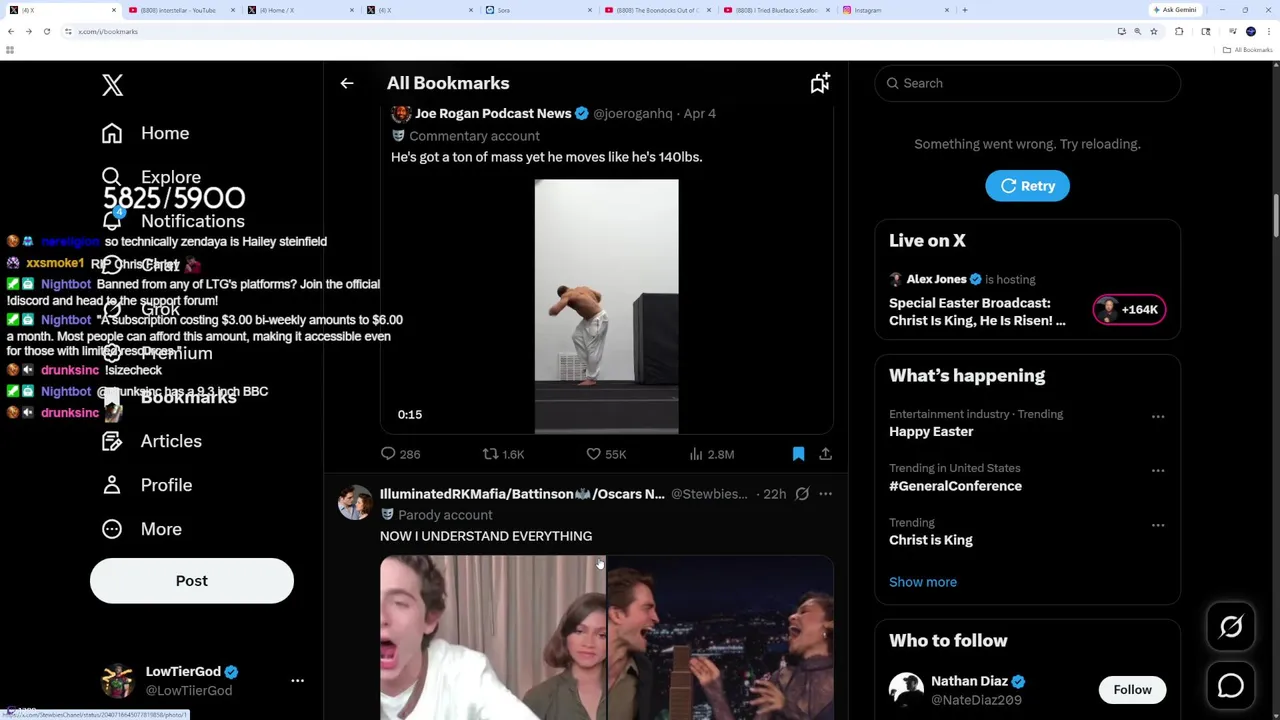
Task: Reload the page in browser
Action: pos(47,32)
